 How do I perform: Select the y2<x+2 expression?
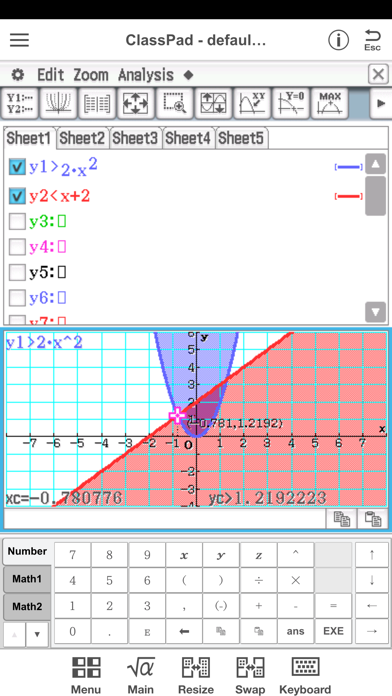(59, 196)
